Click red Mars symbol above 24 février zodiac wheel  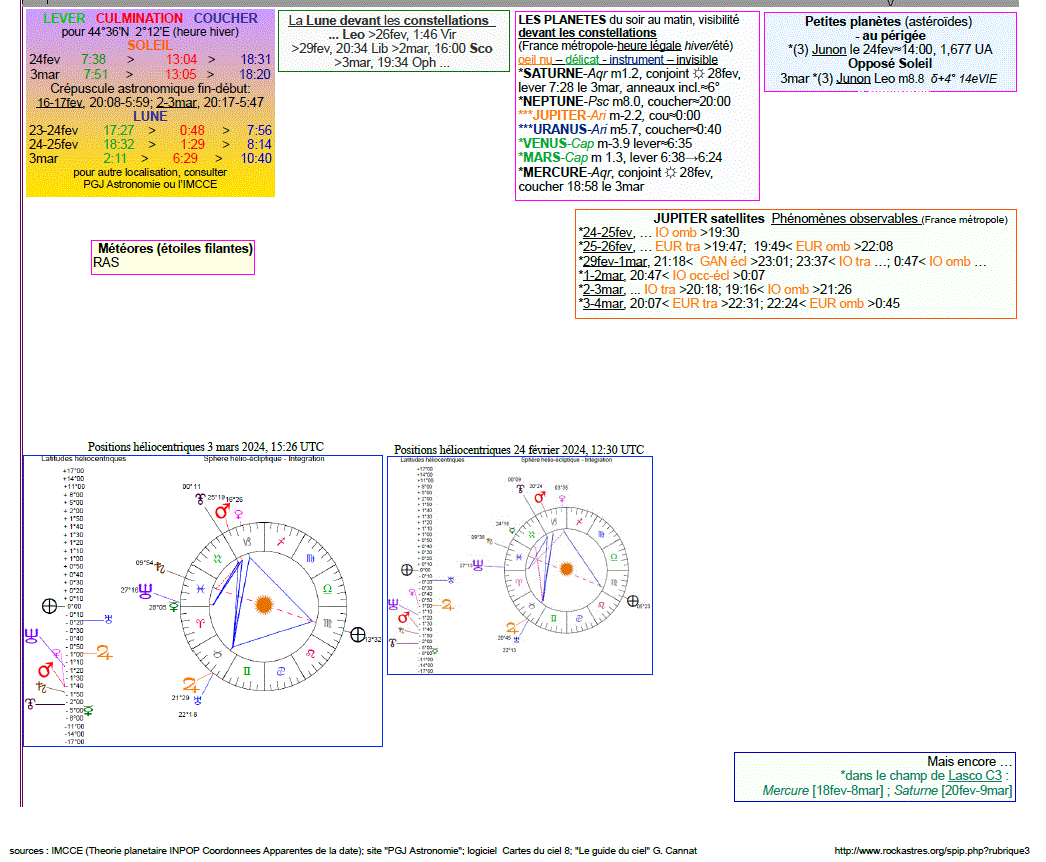point(539,498)
